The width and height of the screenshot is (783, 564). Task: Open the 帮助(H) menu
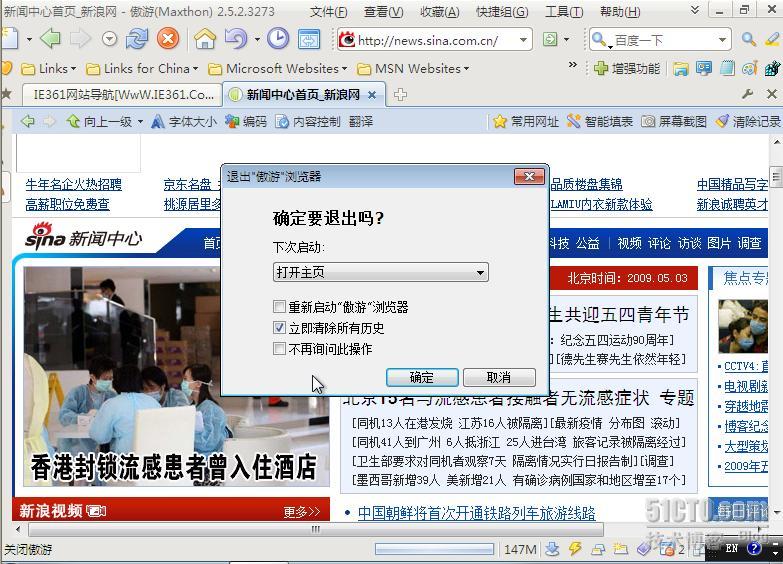[x=620, y=11]
